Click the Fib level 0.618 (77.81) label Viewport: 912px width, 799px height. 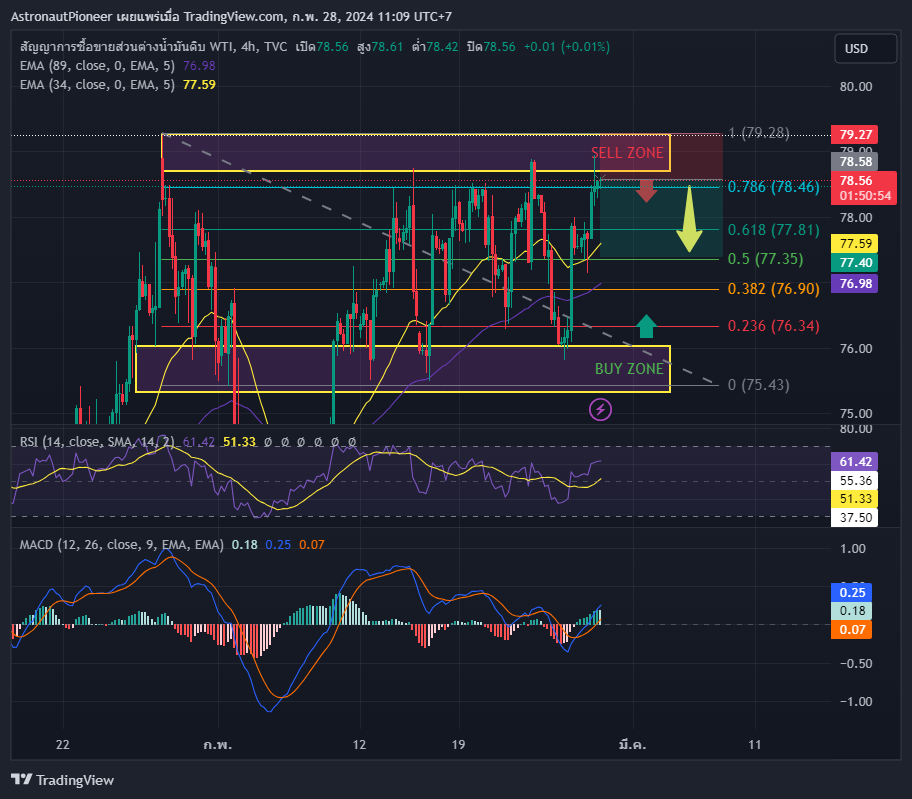click(x=774, y=230)
